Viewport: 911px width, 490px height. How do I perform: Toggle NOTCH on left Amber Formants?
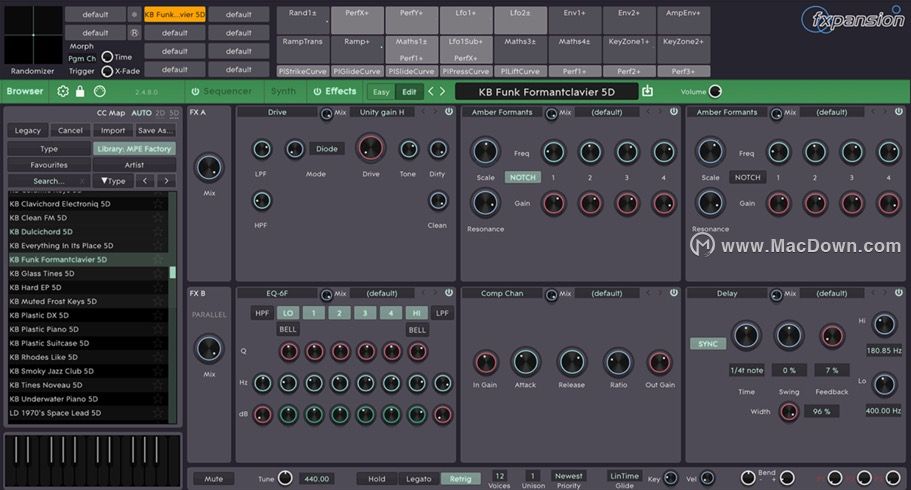pos(522,177)
